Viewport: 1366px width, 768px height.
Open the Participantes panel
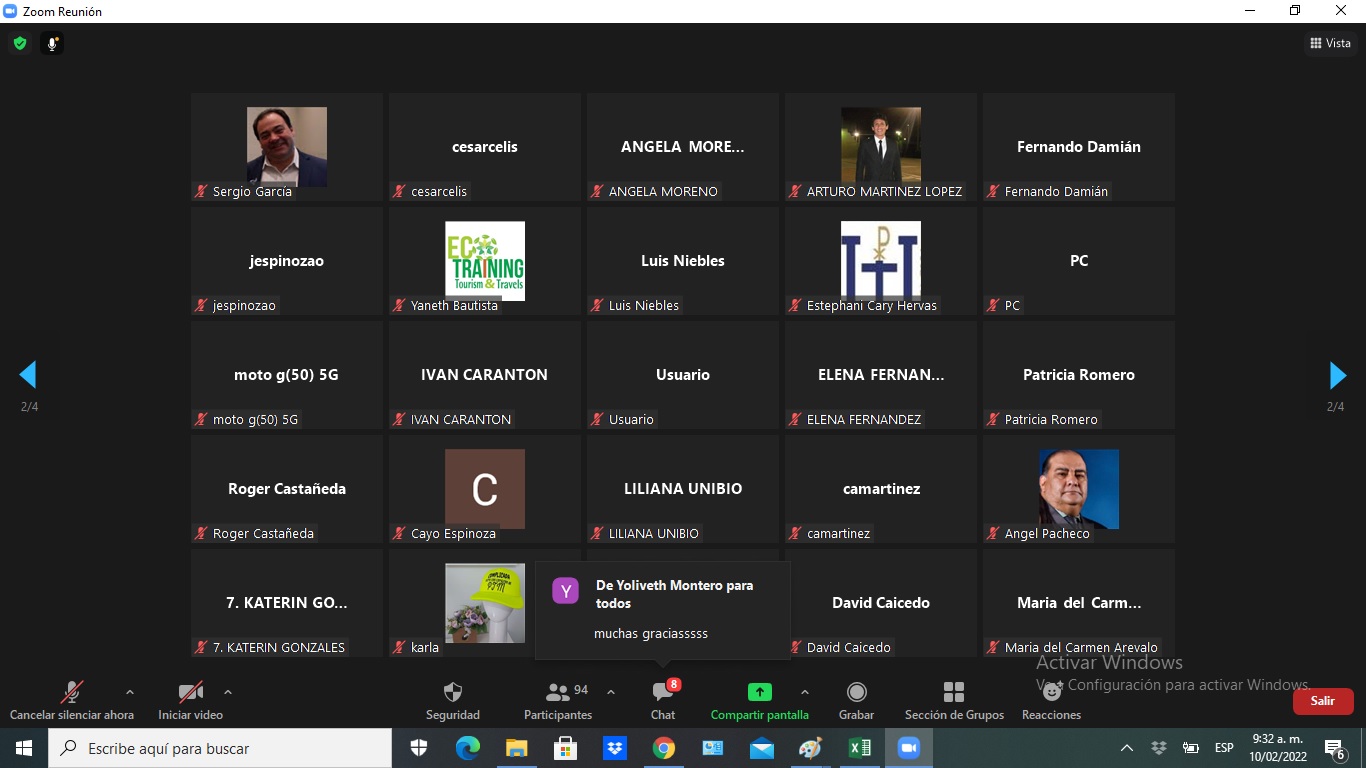click(558, 700)
